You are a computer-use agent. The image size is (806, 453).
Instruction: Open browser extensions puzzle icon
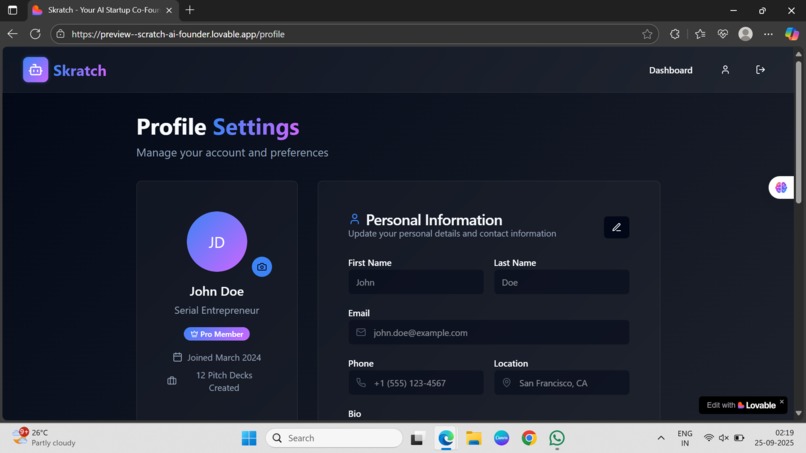pyautogui.click(x=674, y=34)
